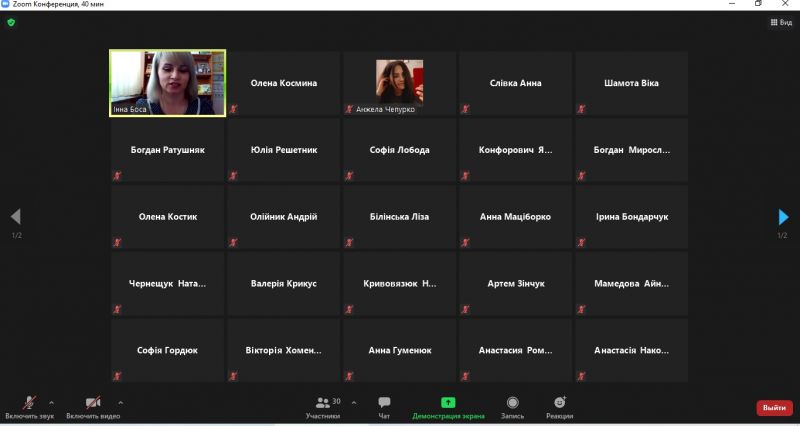Click muted mic icon on Ірина Бондарчук tile
This screenshot has height=426, width=800.
click(x=581, y=242)
